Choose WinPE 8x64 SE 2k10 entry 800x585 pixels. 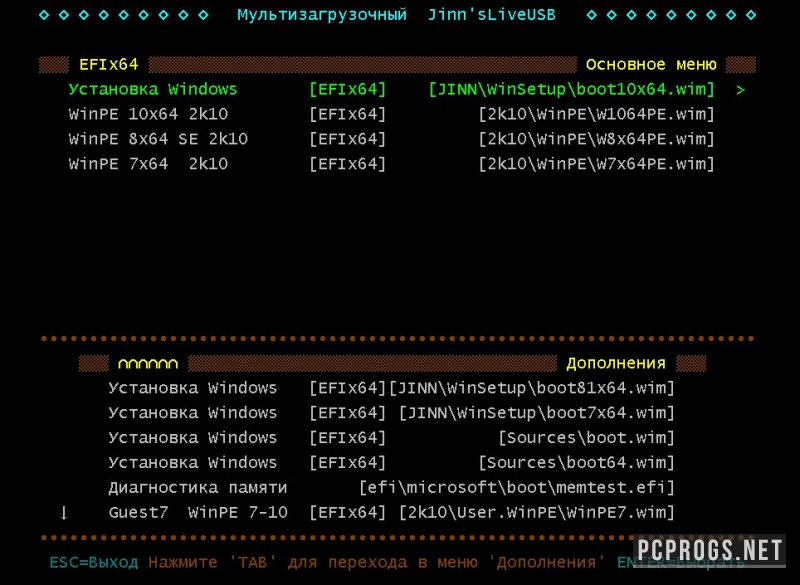coord(391,139)
